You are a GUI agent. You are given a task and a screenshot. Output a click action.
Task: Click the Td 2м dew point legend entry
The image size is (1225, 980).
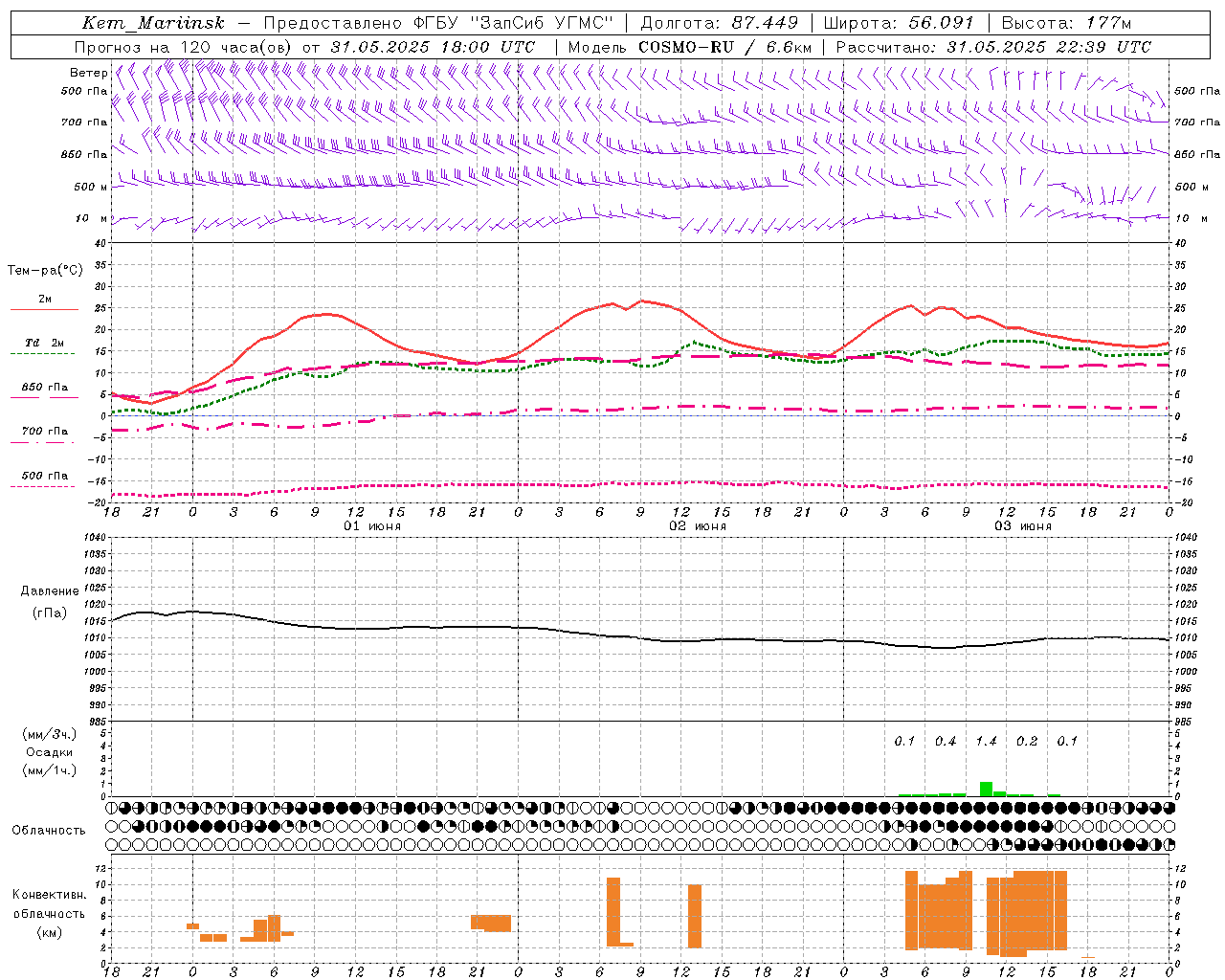pyautogui.click(x=44, y=347)
